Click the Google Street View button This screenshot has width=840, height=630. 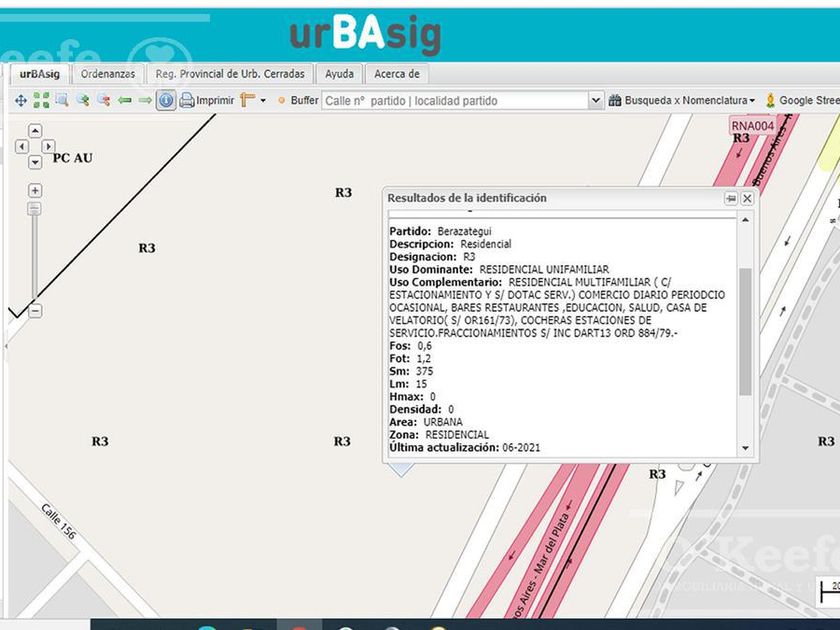(x=802, y=100)
